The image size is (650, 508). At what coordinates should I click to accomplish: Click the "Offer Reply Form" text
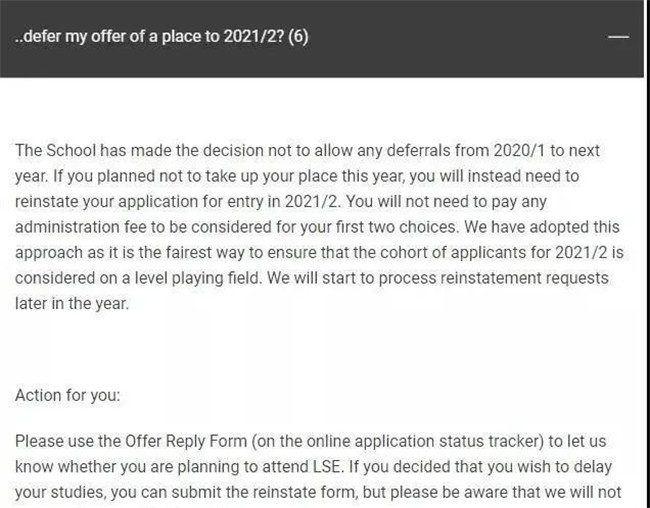click(186, 441)
